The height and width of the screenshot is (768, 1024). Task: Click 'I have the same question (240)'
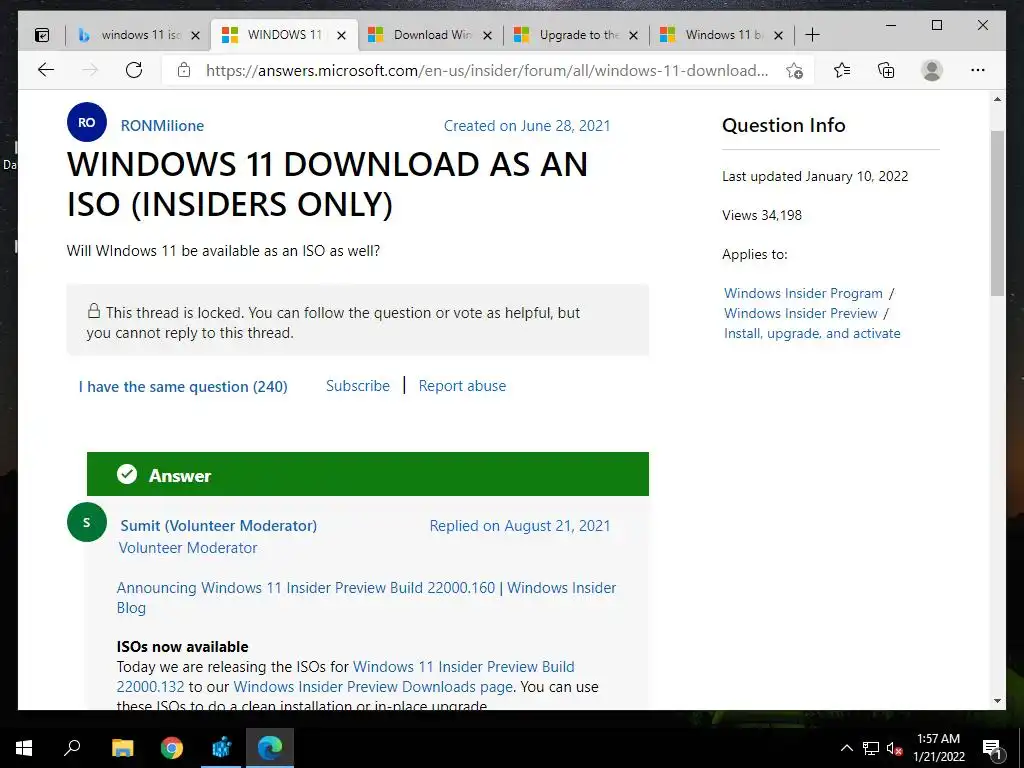pos(183,387)
